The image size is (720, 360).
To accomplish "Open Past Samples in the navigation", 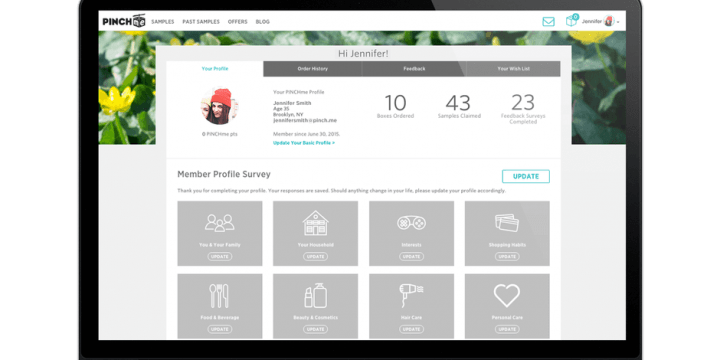I will tap(201, 22).
